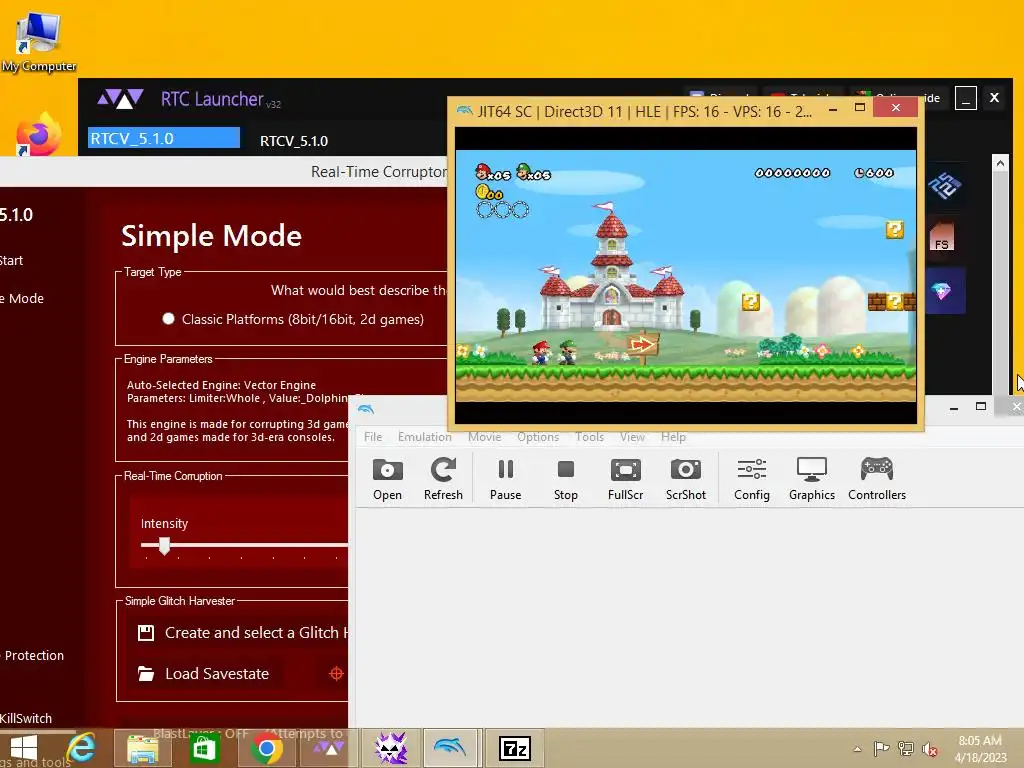The width and height of the screenshot is (1024, 768).
Task: Open the View menu in Dolphin
Action: 632,437
